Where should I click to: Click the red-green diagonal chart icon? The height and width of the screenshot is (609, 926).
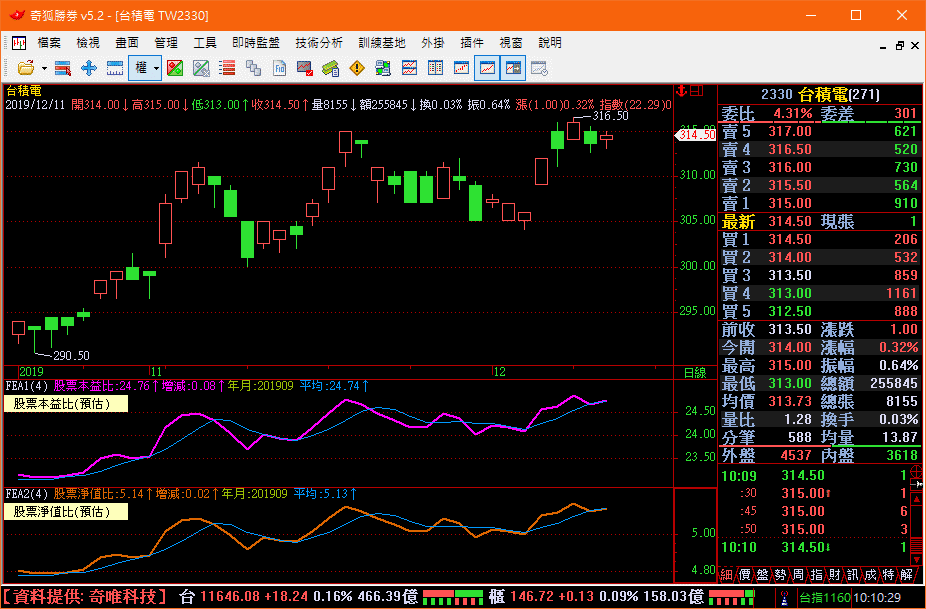[x=175, y=69]
